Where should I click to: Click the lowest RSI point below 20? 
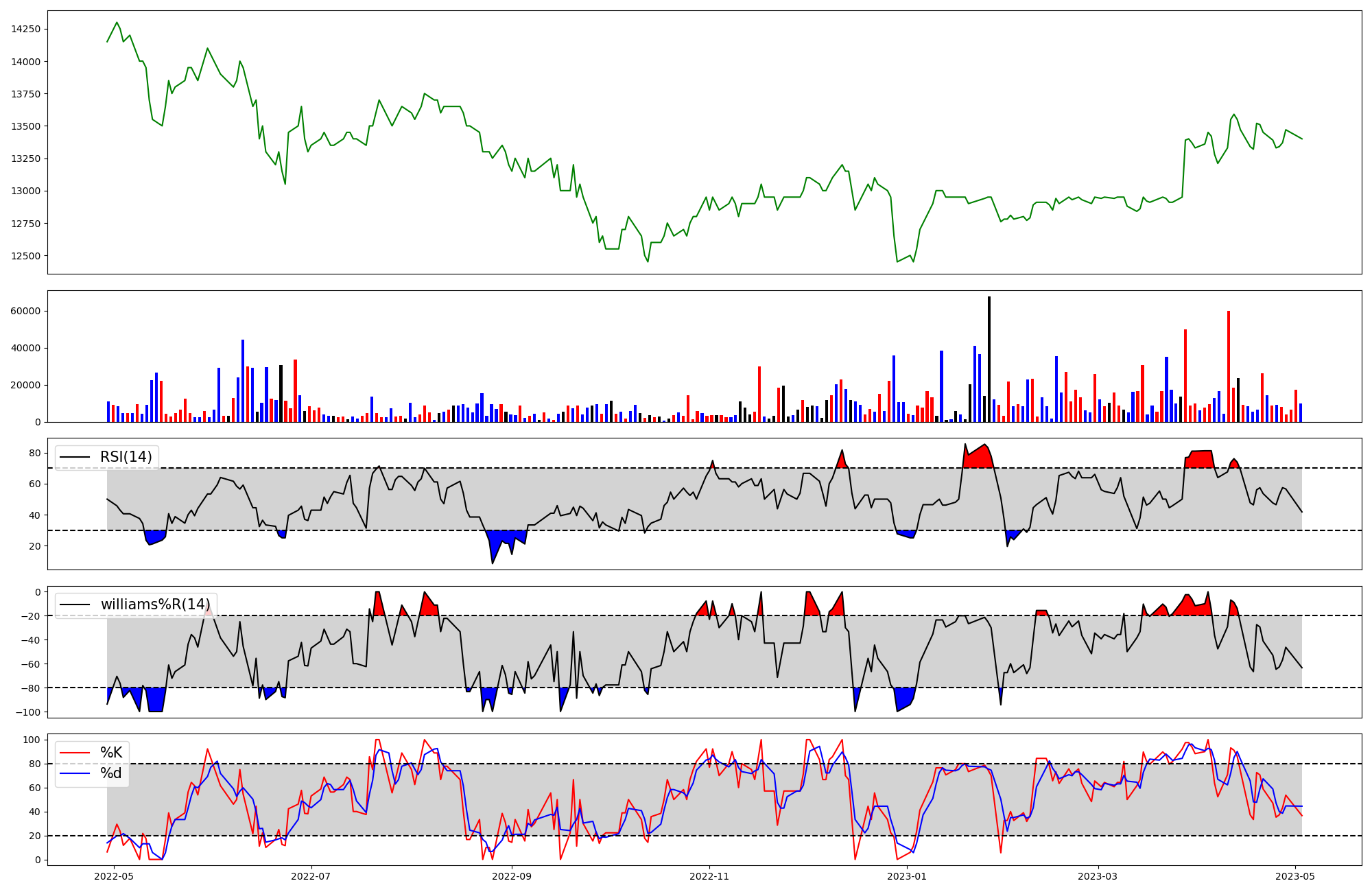[x=493, y=563]
